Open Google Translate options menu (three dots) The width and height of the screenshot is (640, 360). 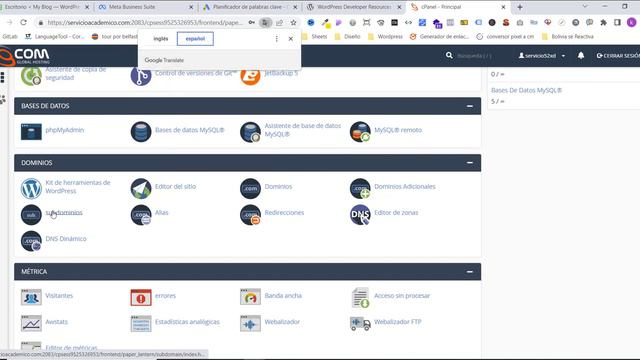277,39
